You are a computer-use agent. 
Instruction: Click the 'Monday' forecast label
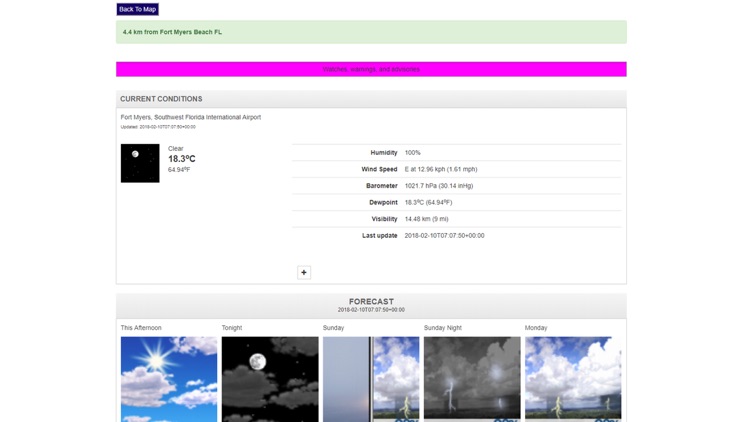[536, 328]
